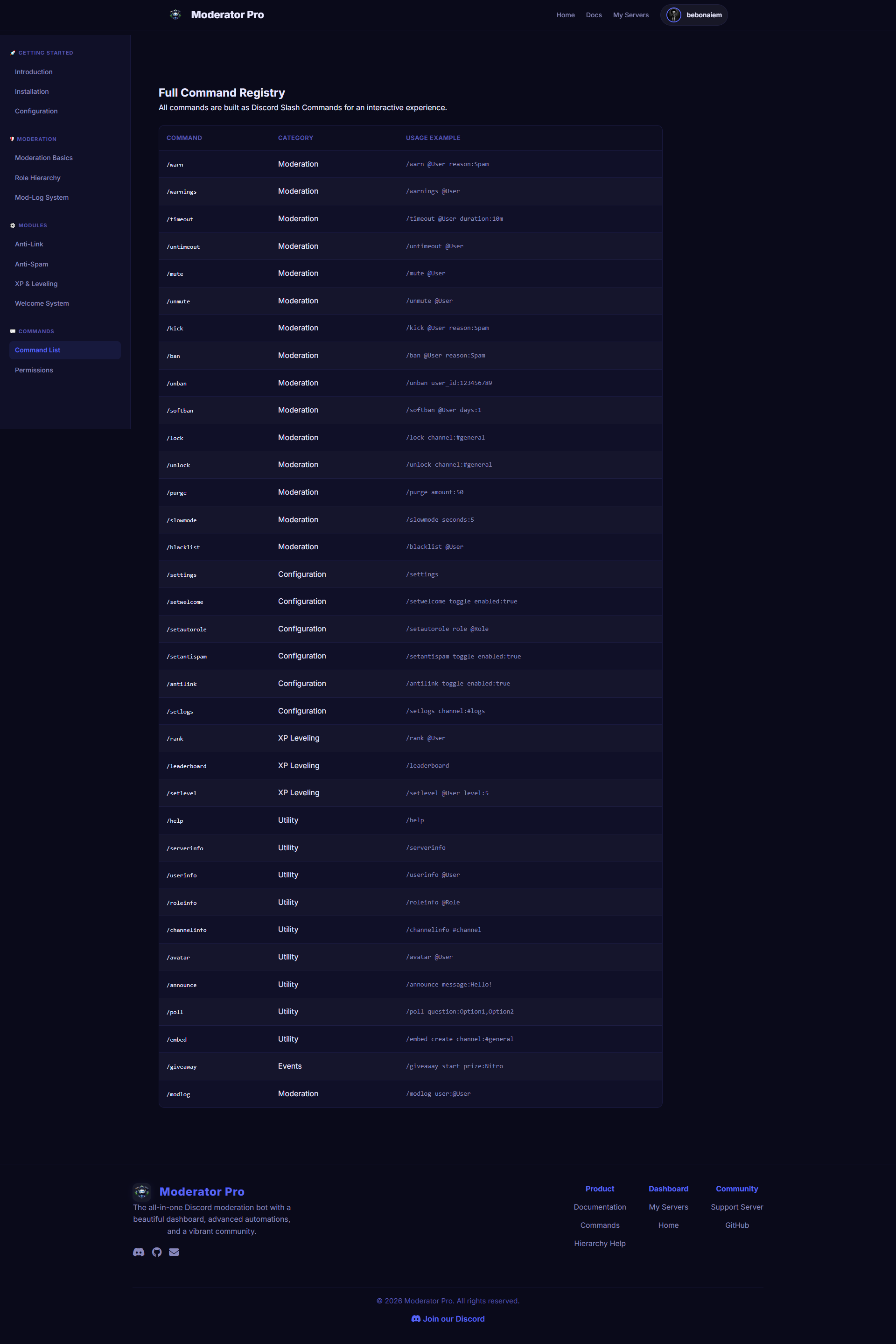The width and height of the screenshot is (896, 1344).
Task: Click '/poll question:Option1,Option2' usage example
Action: point(459,1011)
